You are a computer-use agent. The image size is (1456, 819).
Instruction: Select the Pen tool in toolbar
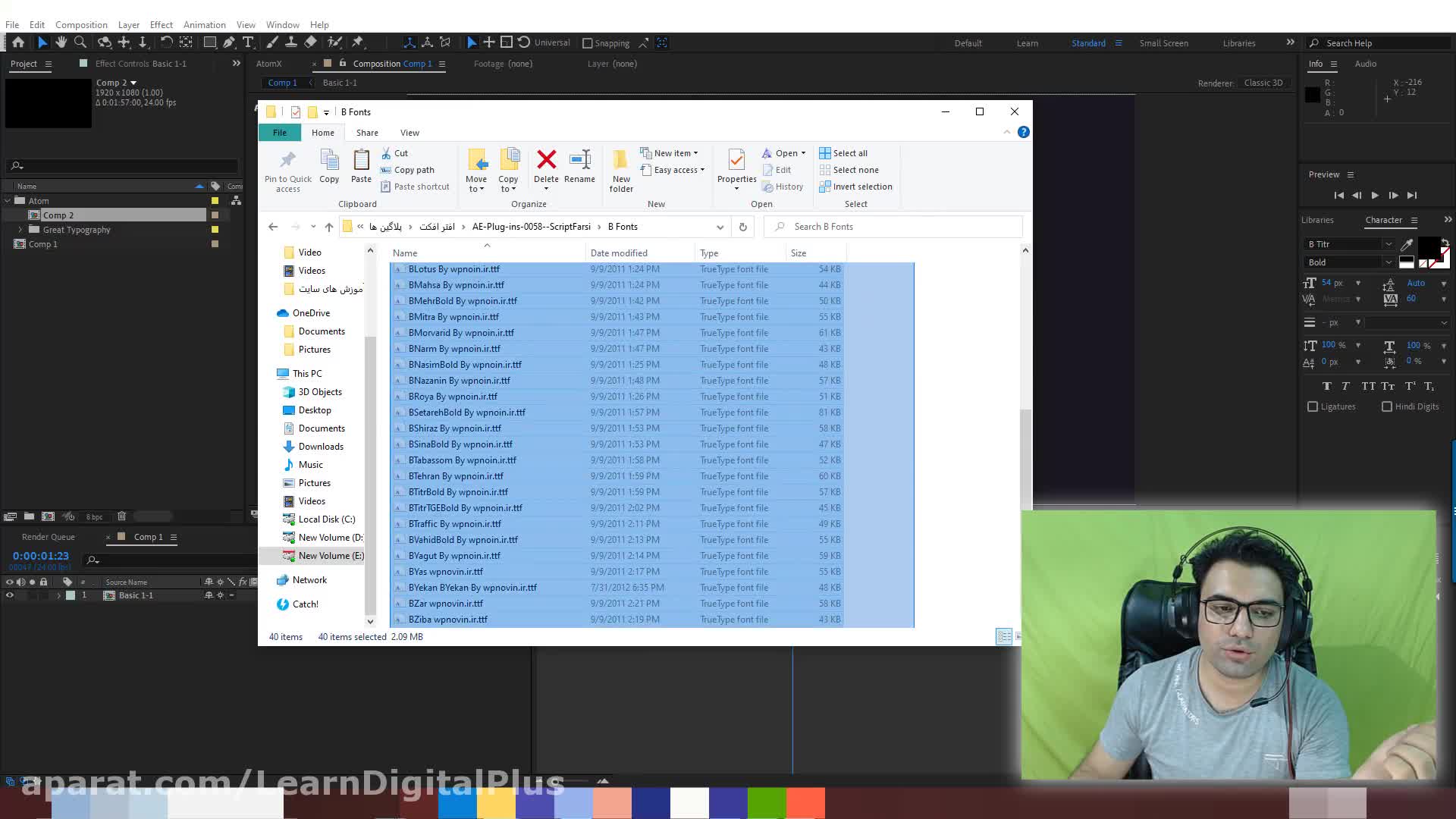click(x=229, y=42)
